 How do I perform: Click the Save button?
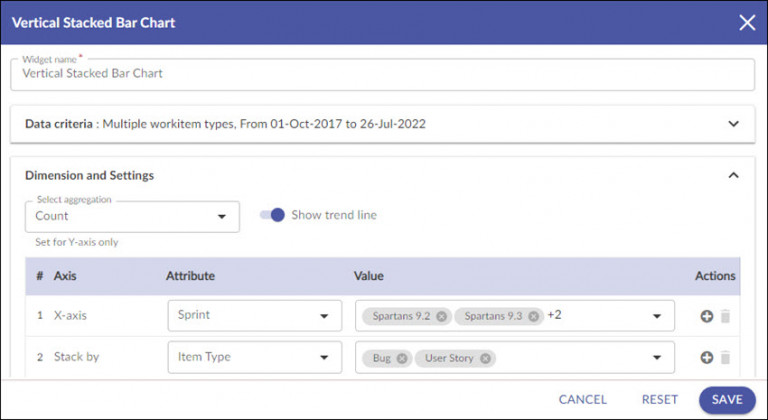(x=727, y=399)
